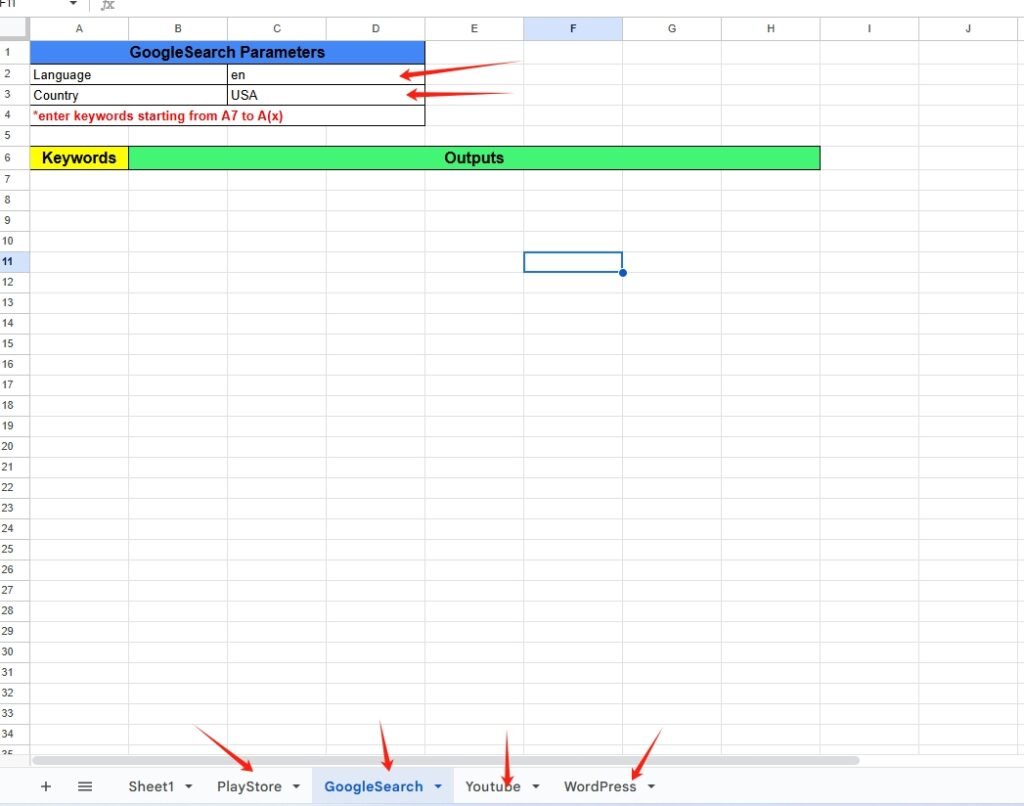Select the GoogleSearch sheet tab
This screenshot has height=806, width=1024.
click(x=374, y=786)
